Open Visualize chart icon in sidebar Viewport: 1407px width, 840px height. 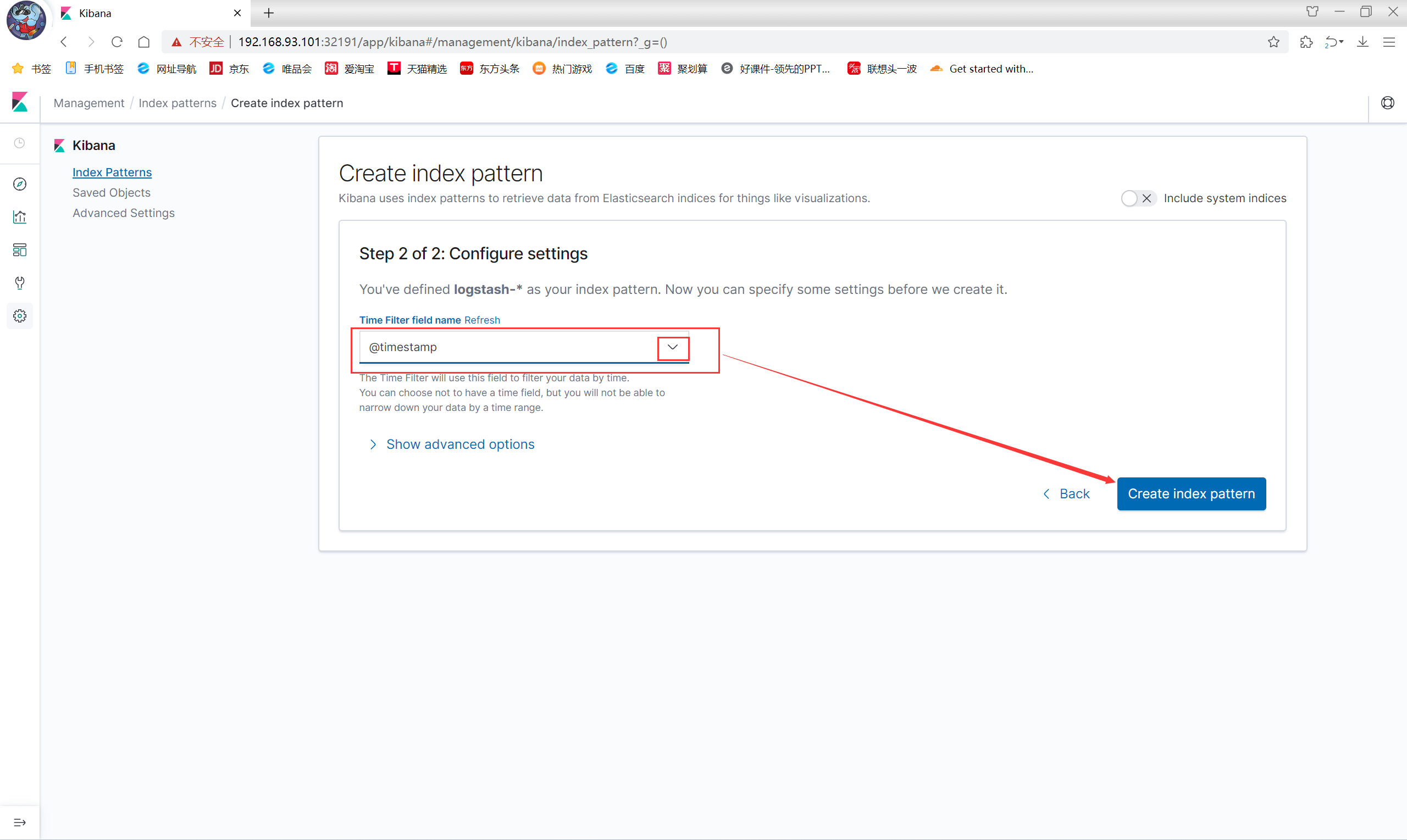[20, 217]
